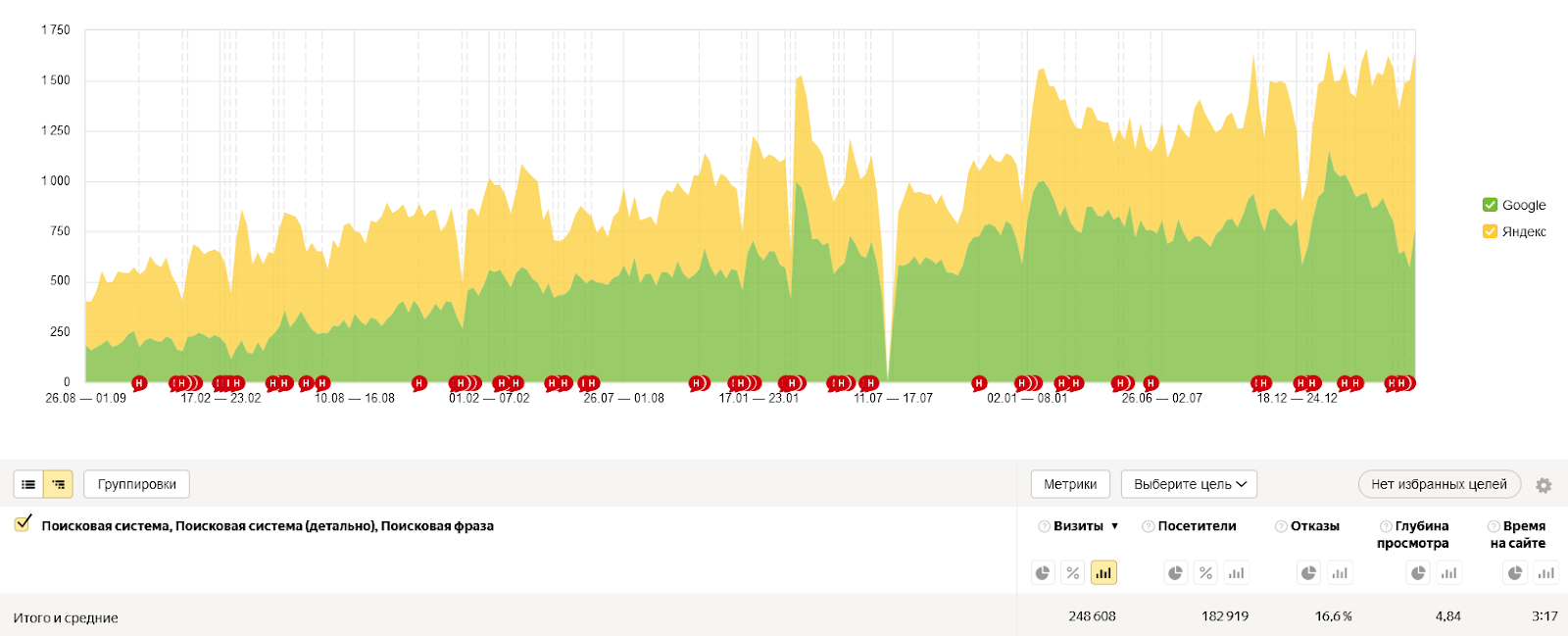The image size is (1568, 636).
Task: Show pie chart for Отказы
Action: (x=1308, y=573)
